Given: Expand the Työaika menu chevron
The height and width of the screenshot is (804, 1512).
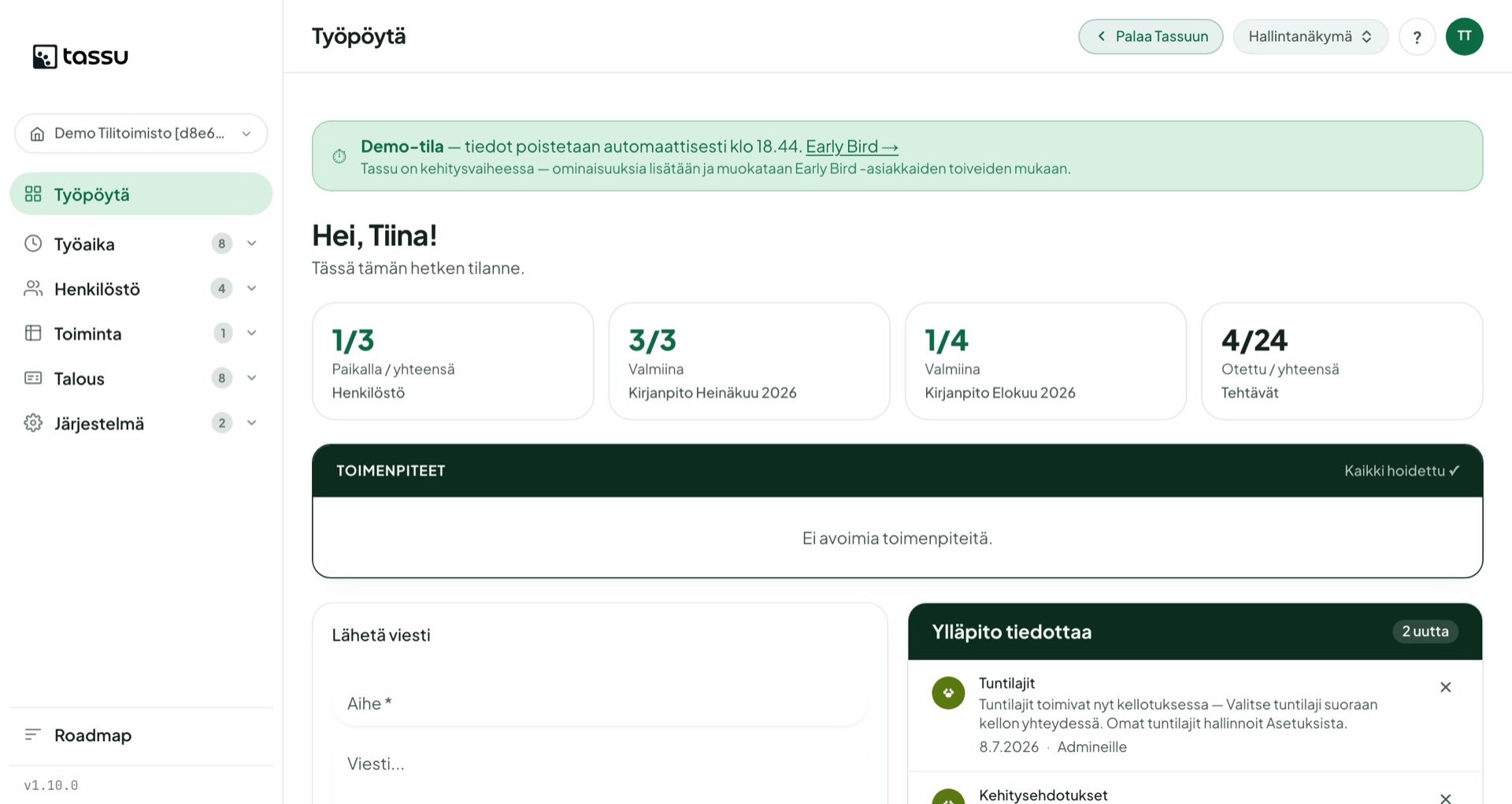Looking at the screenshot, I should point(252,243).
